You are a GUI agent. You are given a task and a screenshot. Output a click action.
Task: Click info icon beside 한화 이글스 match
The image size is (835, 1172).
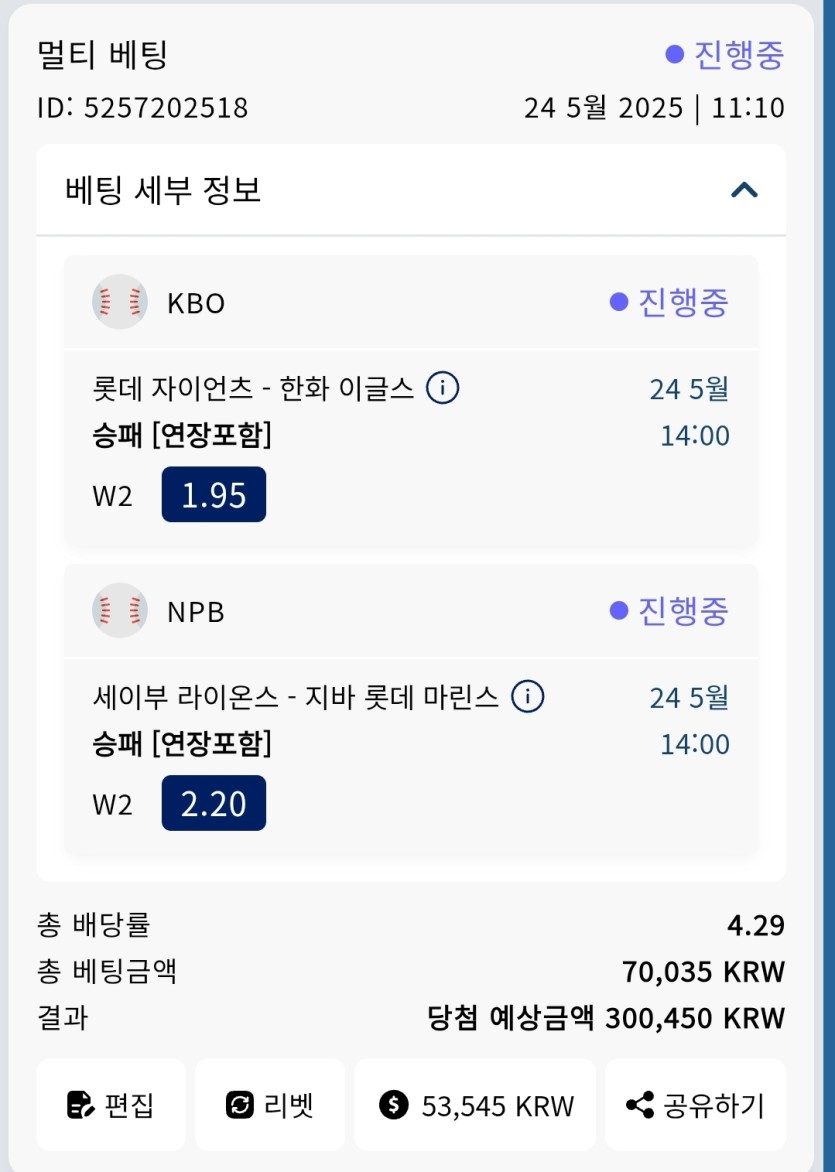point(443,388)
